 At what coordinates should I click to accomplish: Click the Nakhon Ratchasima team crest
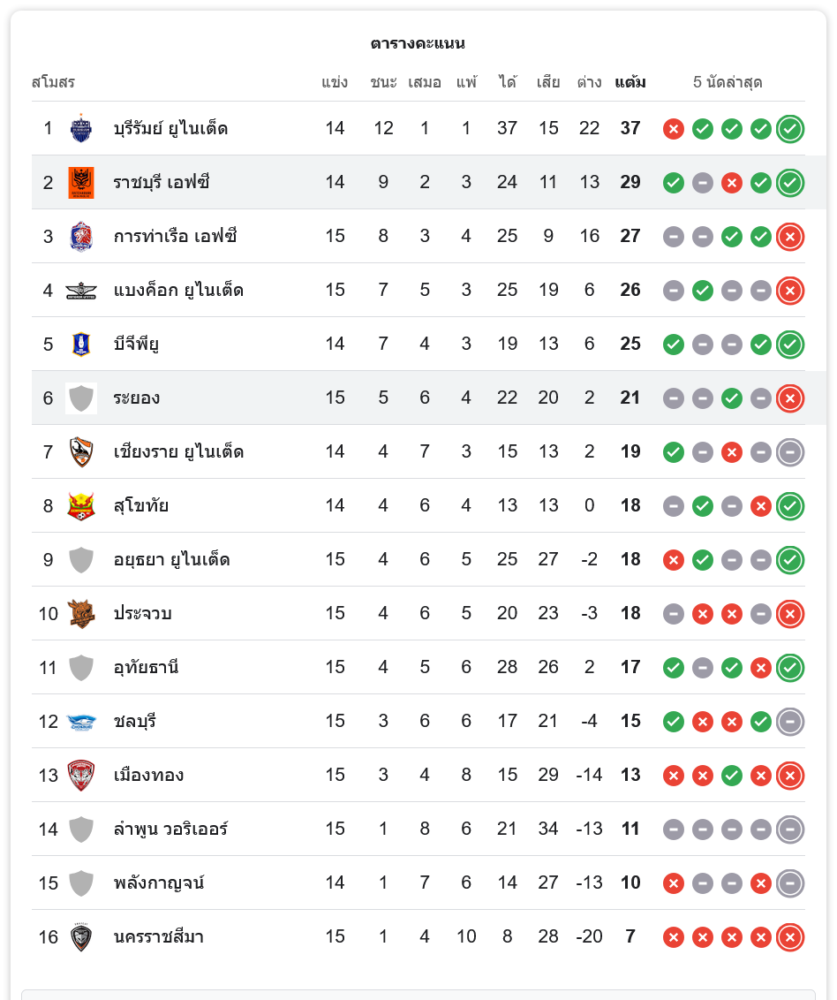coord(81,937)
